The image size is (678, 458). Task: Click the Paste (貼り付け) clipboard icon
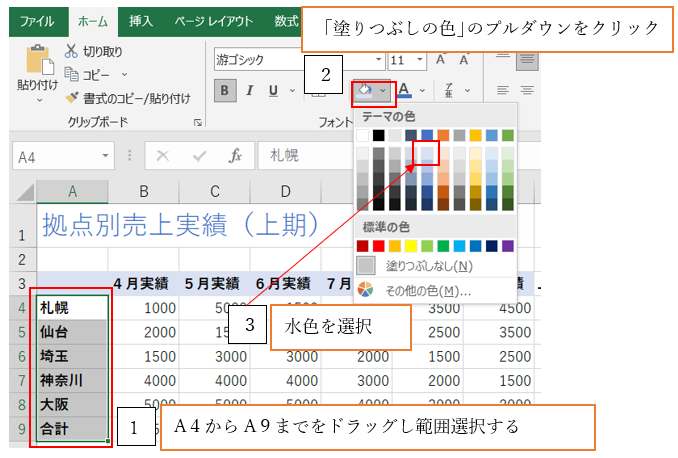click(37, 62)
